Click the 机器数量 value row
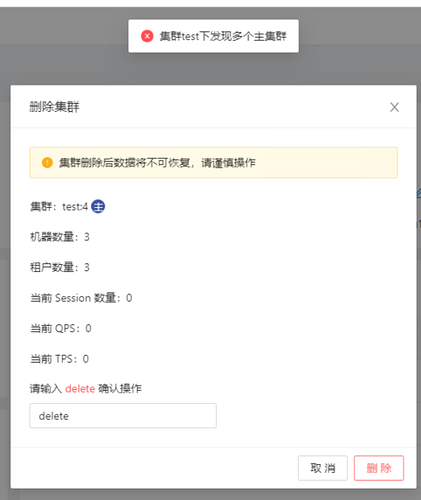421x500 pixels. tap(60, 237)
